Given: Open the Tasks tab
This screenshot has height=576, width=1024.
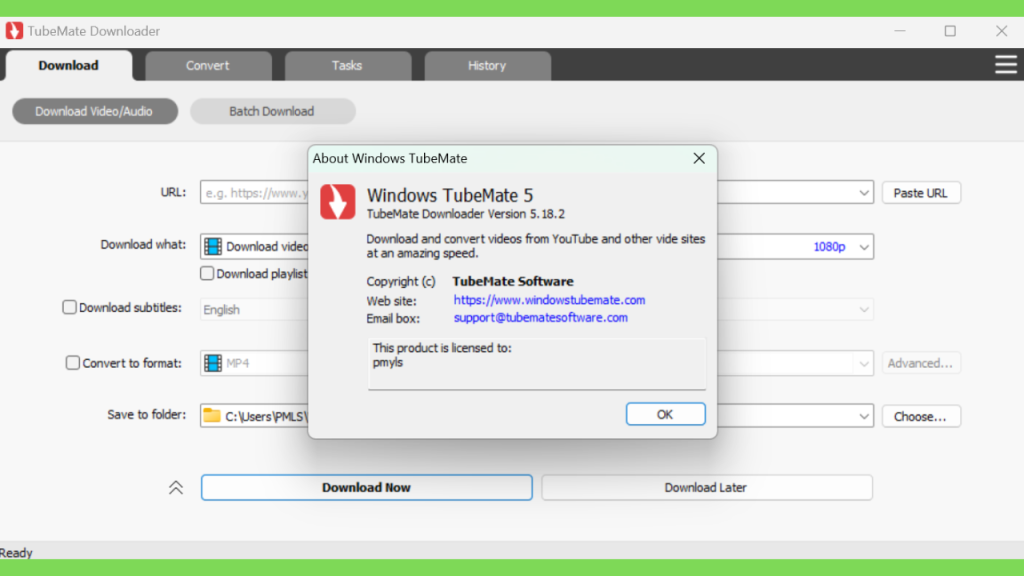Looking at the screenshot, I should click(x=347, y=65).
